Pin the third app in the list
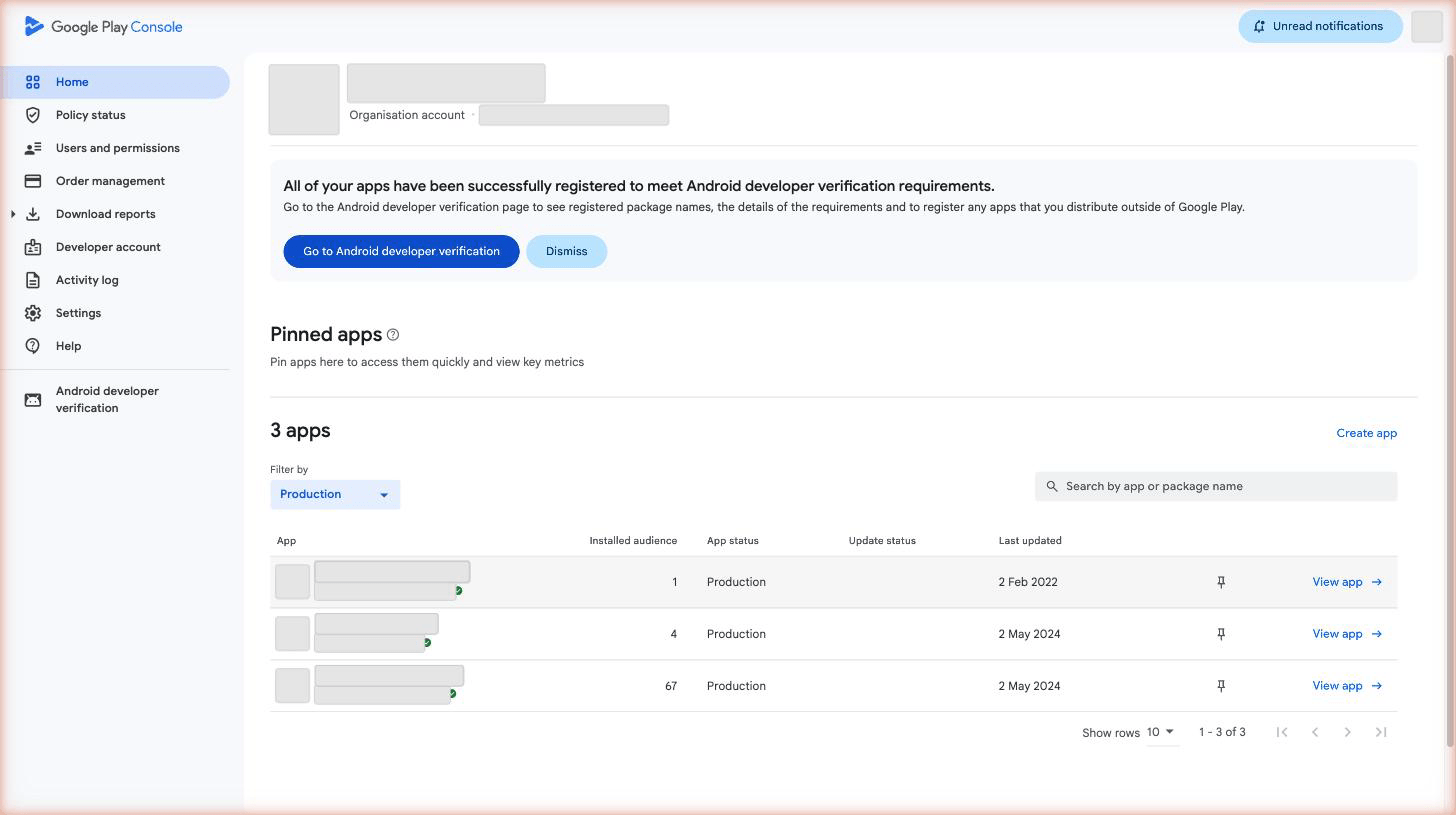The image size is (1456, 815). [x=1221, y=685]
